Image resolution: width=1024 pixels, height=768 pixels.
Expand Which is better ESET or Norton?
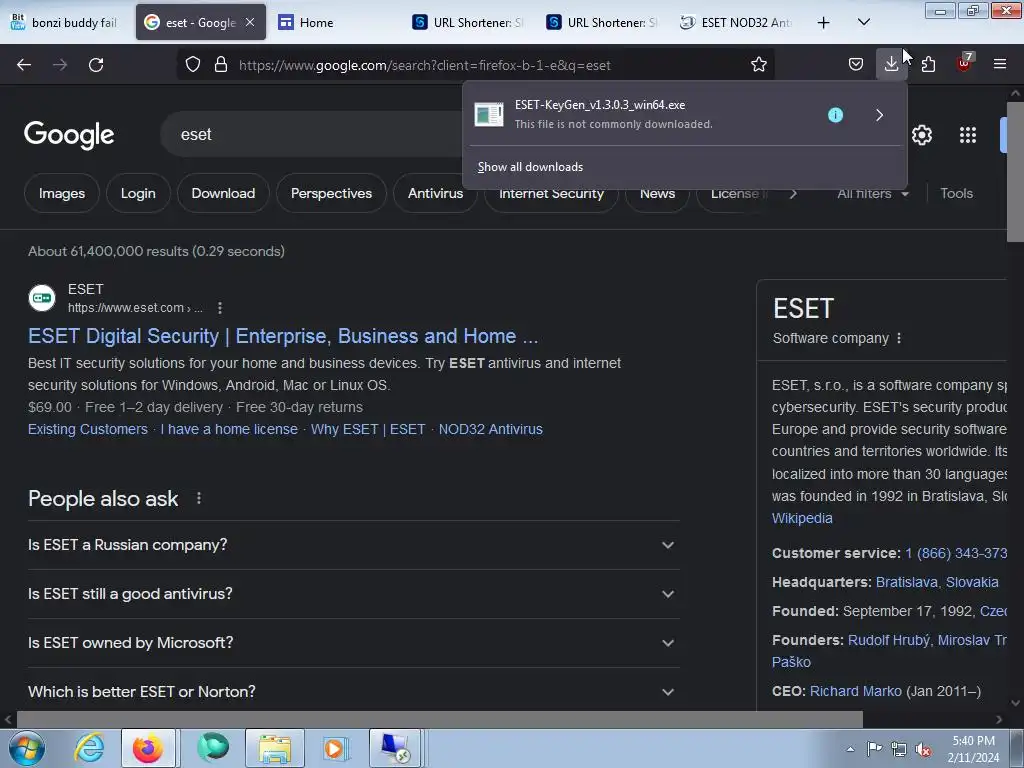(x=353, y=691)
